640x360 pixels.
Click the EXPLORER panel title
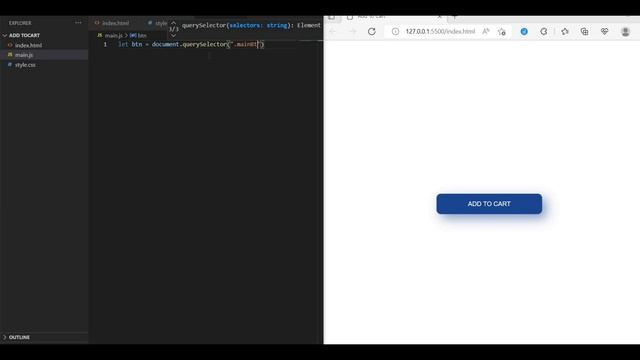20,23
